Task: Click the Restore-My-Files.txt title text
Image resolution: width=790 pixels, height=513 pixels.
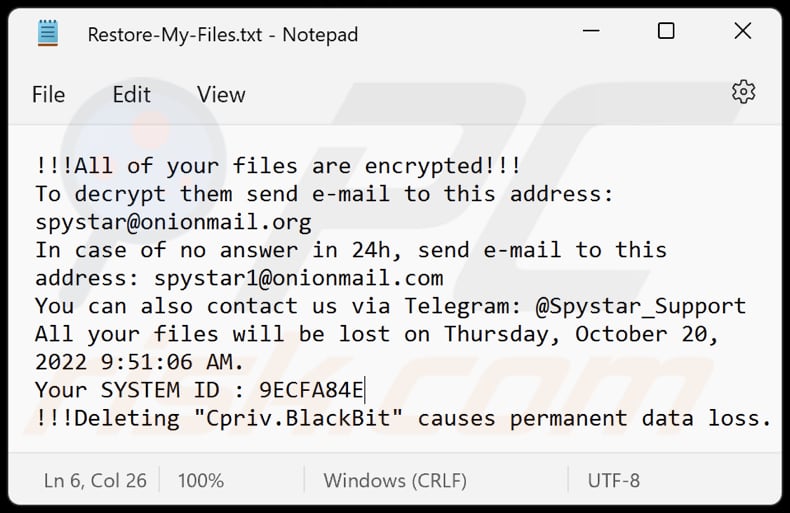Action: pos(222,34)
